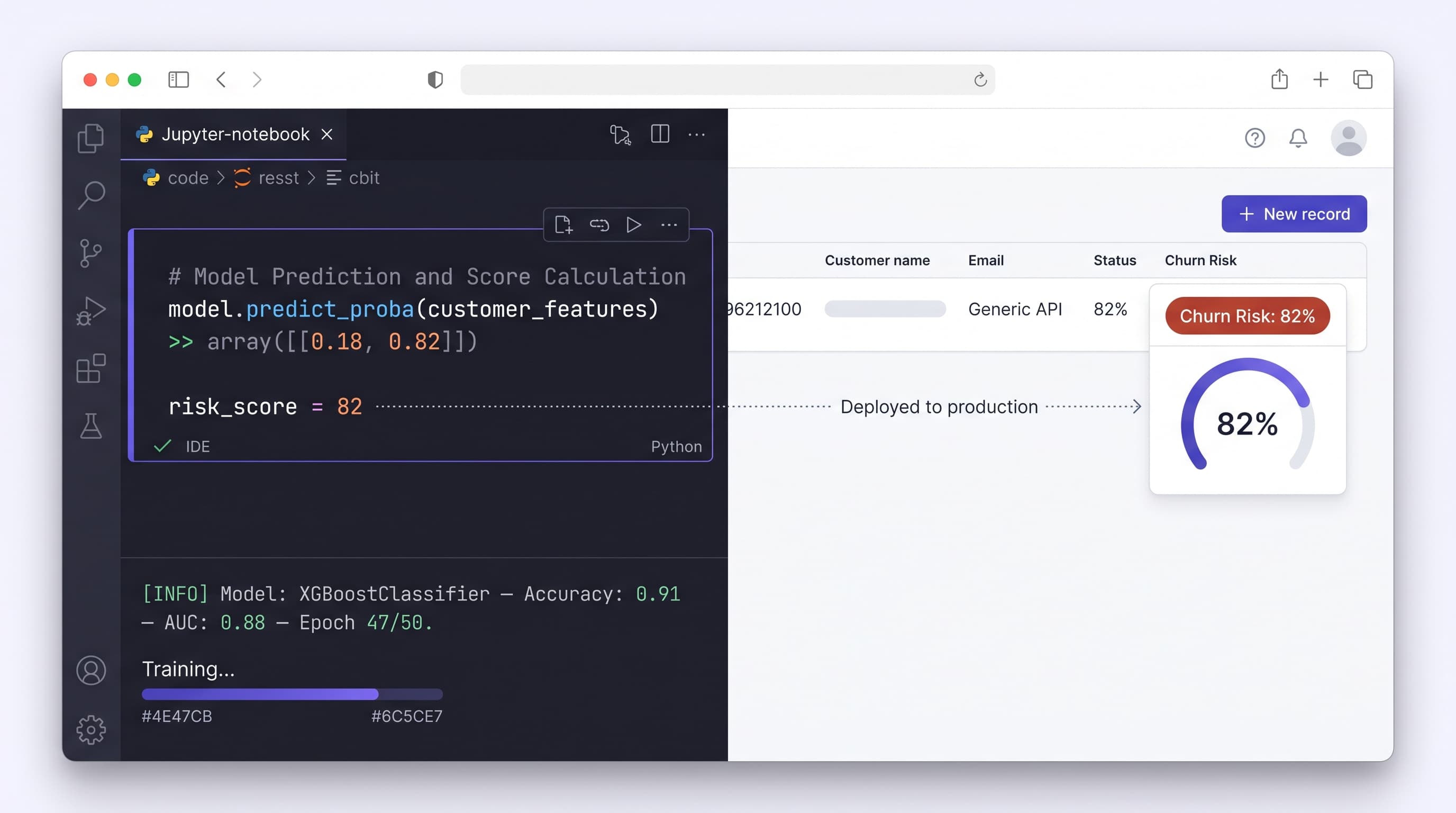This screenshot has height=813, width=1456.
Task: Reload the page with refresh icon
Action: coord(980,80)
